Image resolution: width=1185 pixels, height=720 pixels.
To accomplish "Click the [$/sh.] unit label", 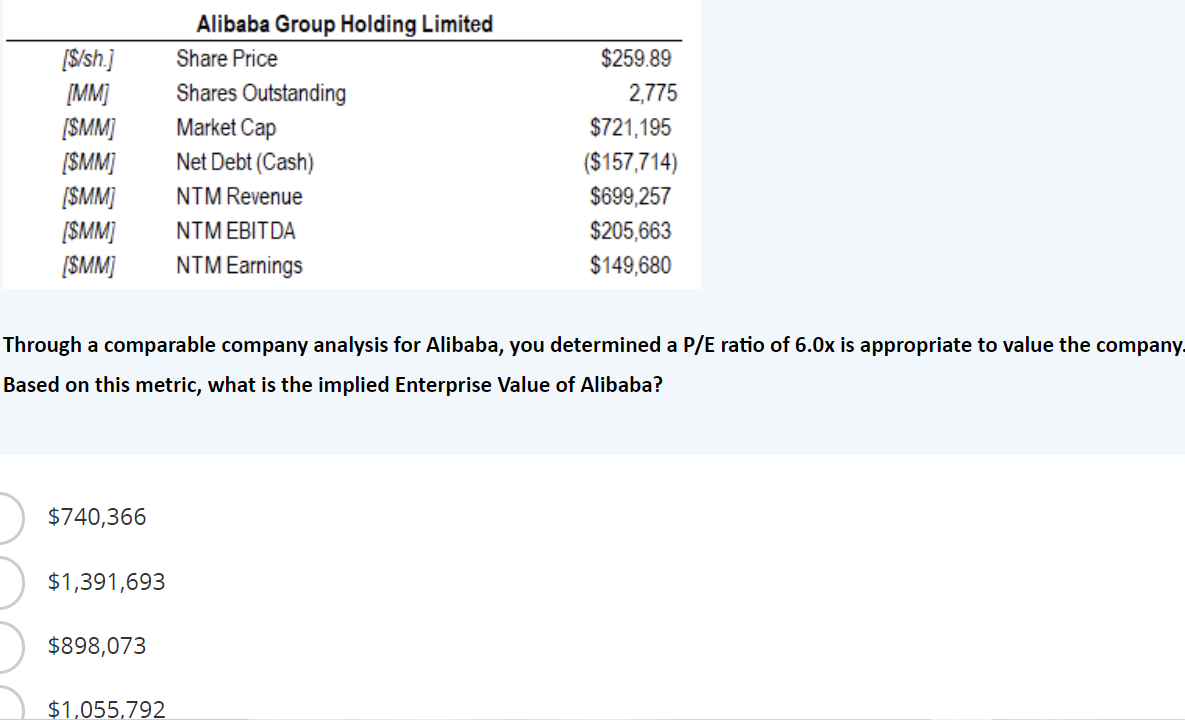I will (x=88, y=59).
